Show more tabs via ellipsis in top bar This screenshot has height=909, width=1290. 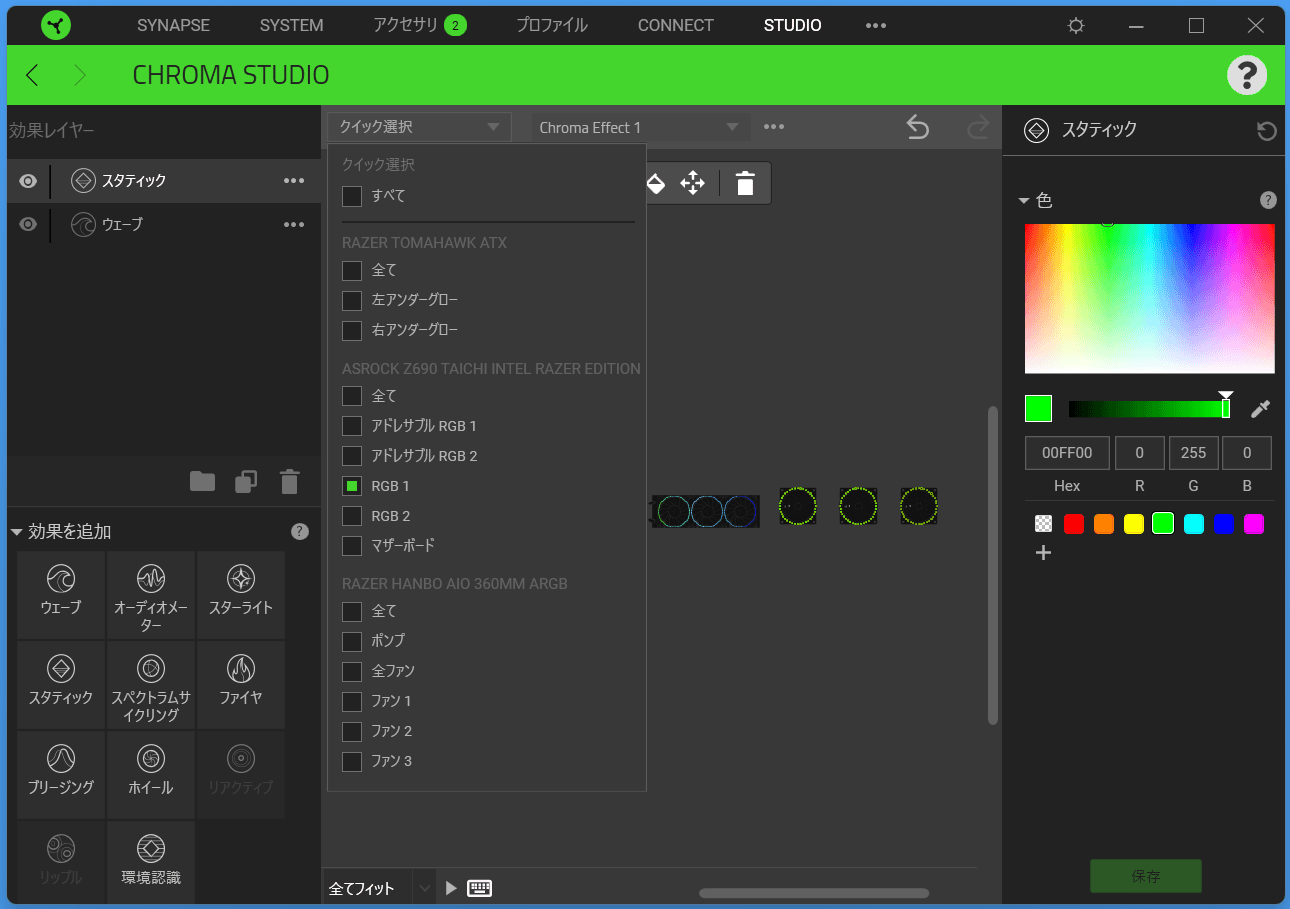pyautogui.click(x=876, y=25)
